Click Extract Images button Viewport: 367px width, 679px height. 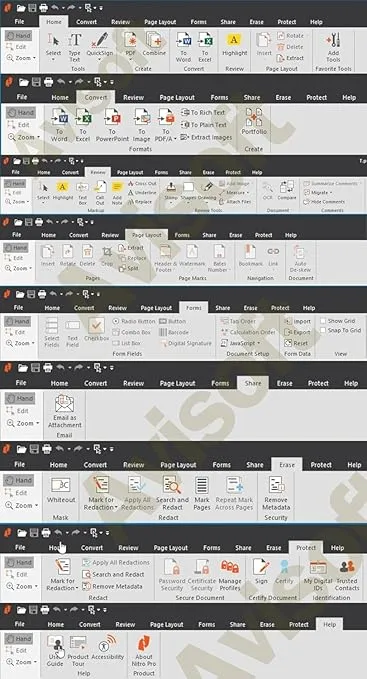(206, 137)
